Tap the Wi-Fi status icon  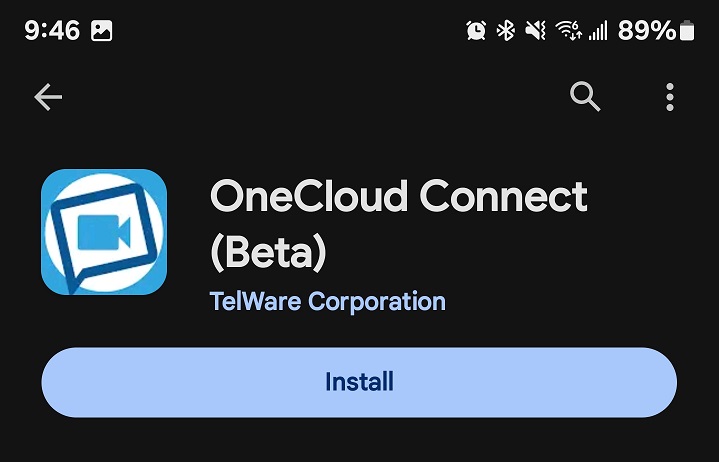pyautogui.click(x=569, y=31)
